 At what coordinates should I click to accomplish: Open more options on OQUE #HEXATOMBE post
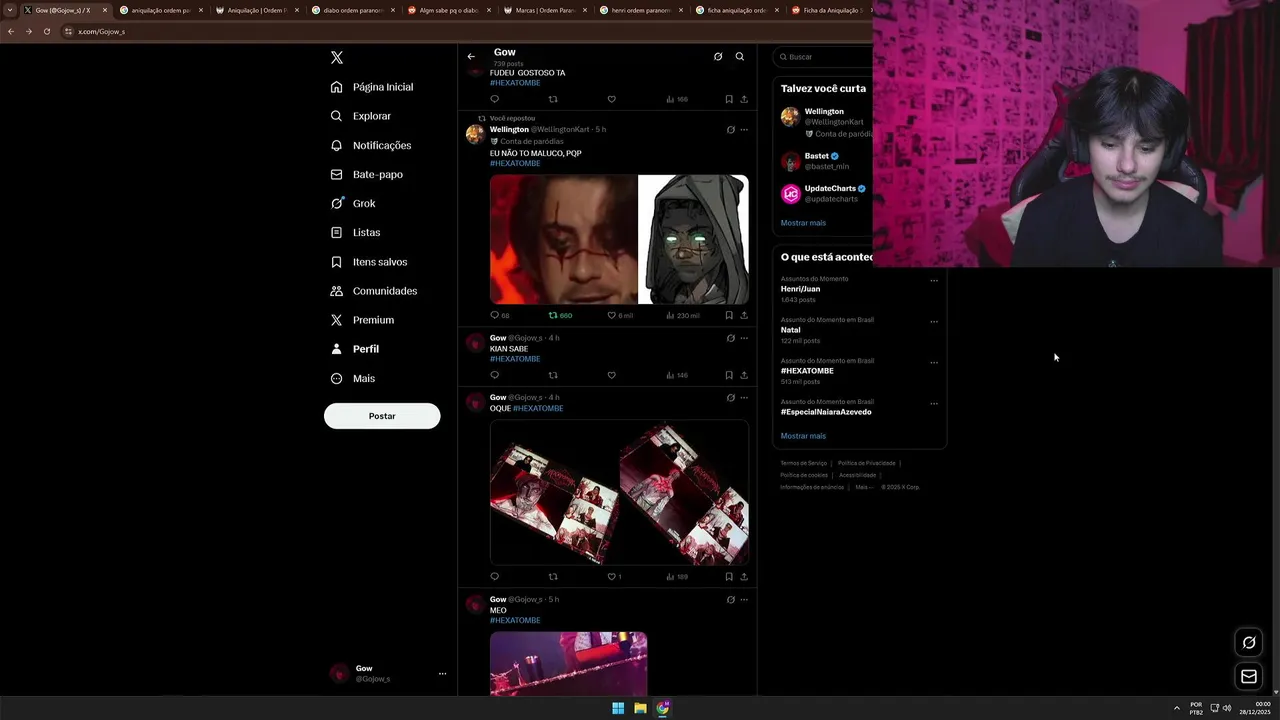coord(744,397)
